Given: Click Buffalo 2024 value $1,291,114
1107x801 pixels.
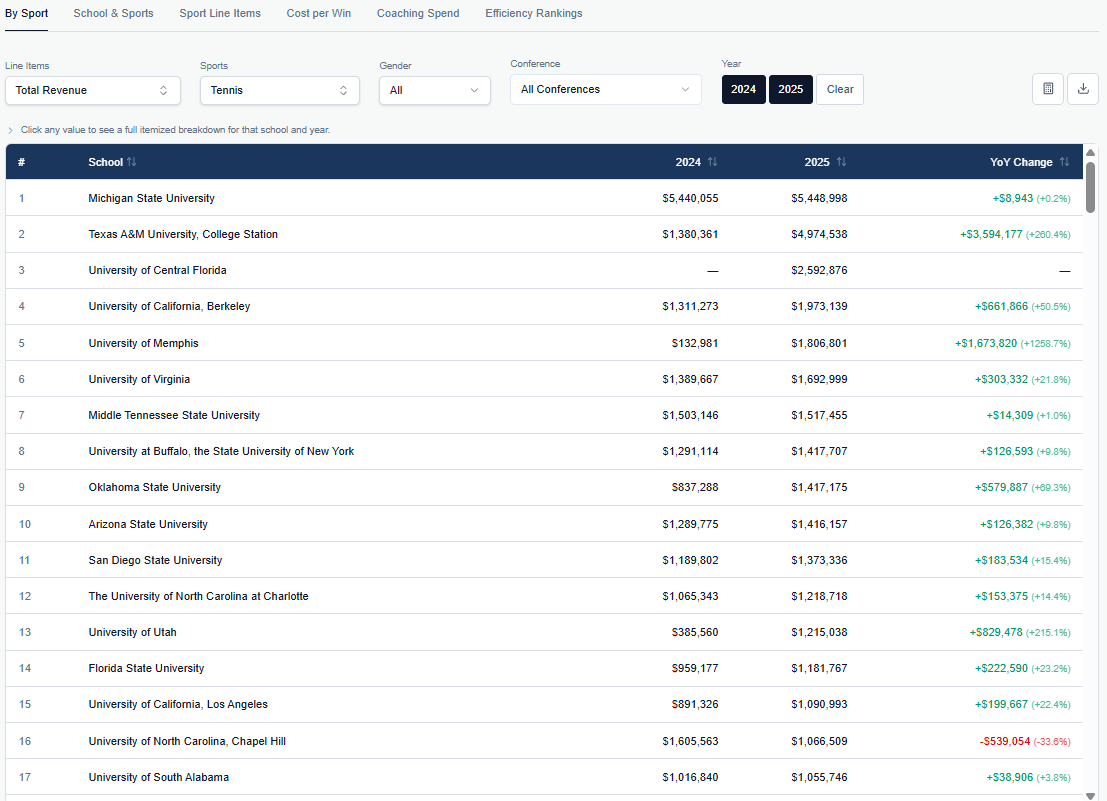Looking at the screenshot, I should click(x=690, y=451).
